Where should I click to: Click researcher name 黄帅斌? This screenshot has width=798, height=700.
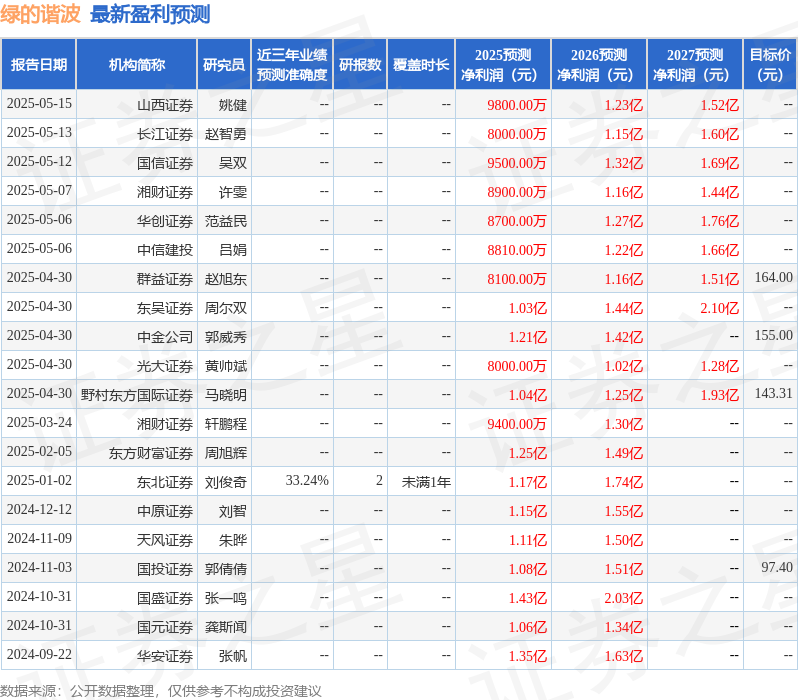coord(226,367)
